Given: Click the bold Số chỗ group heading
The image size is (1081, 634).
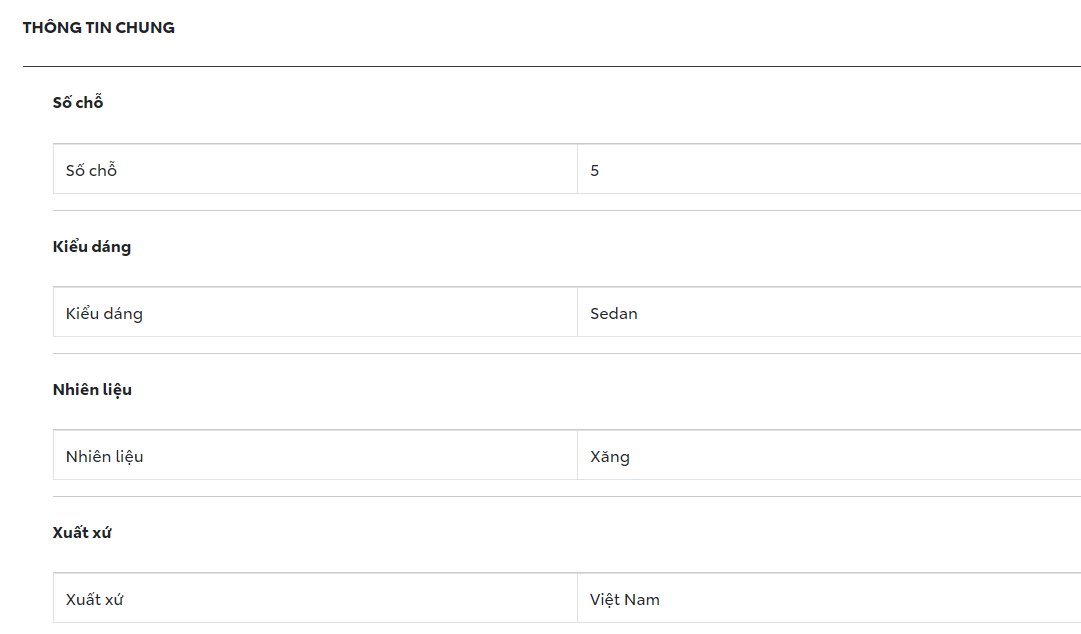Looking at the screenshot, I should pyautogui.click(x=78, y=103).
